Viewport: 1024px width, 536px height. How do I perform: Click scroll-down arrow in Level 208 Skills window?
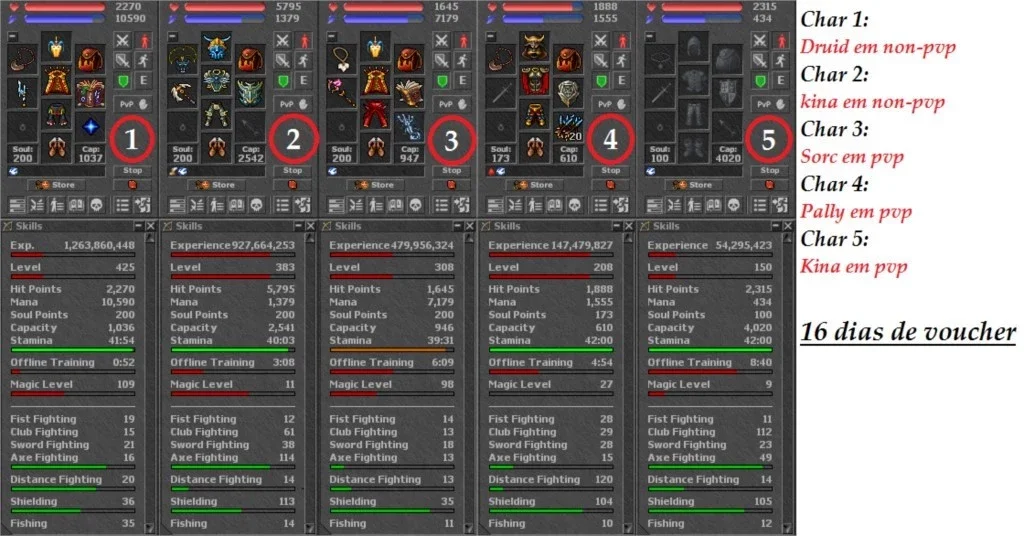coord(627,528)
